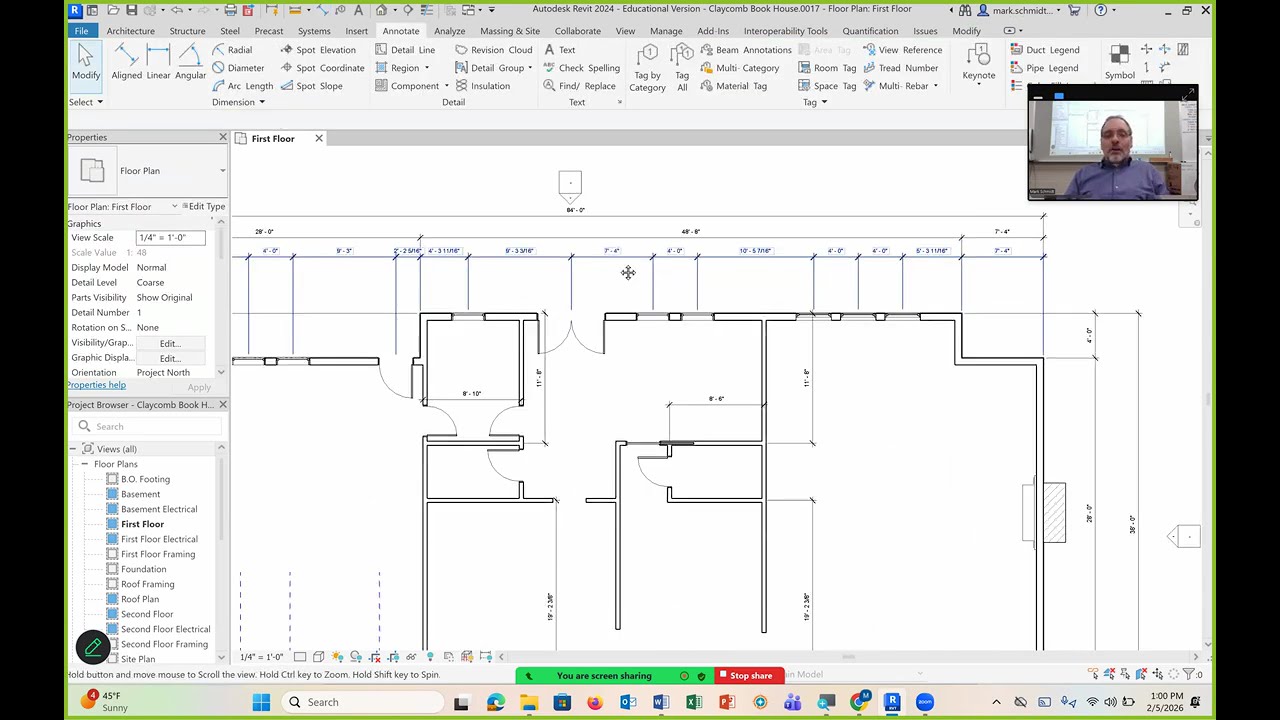Open the File menu

(x=81, y=31)
